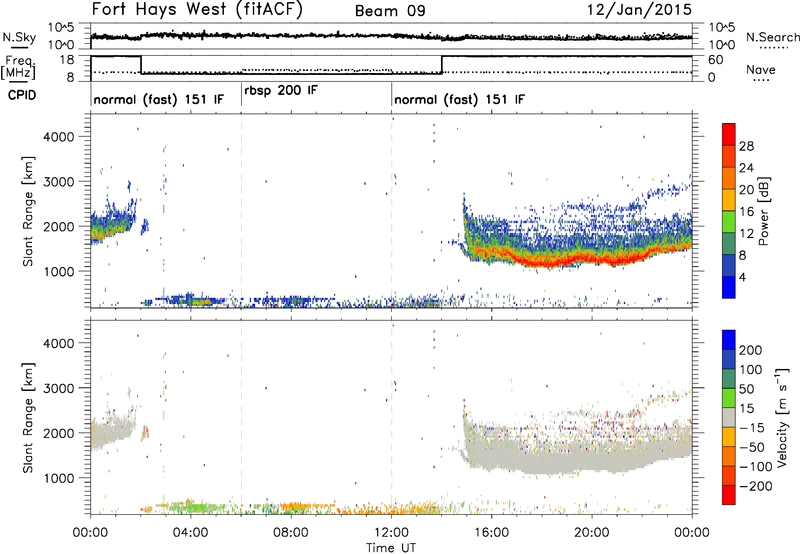Click the "Time UT" axis title

tap(391, 548)
